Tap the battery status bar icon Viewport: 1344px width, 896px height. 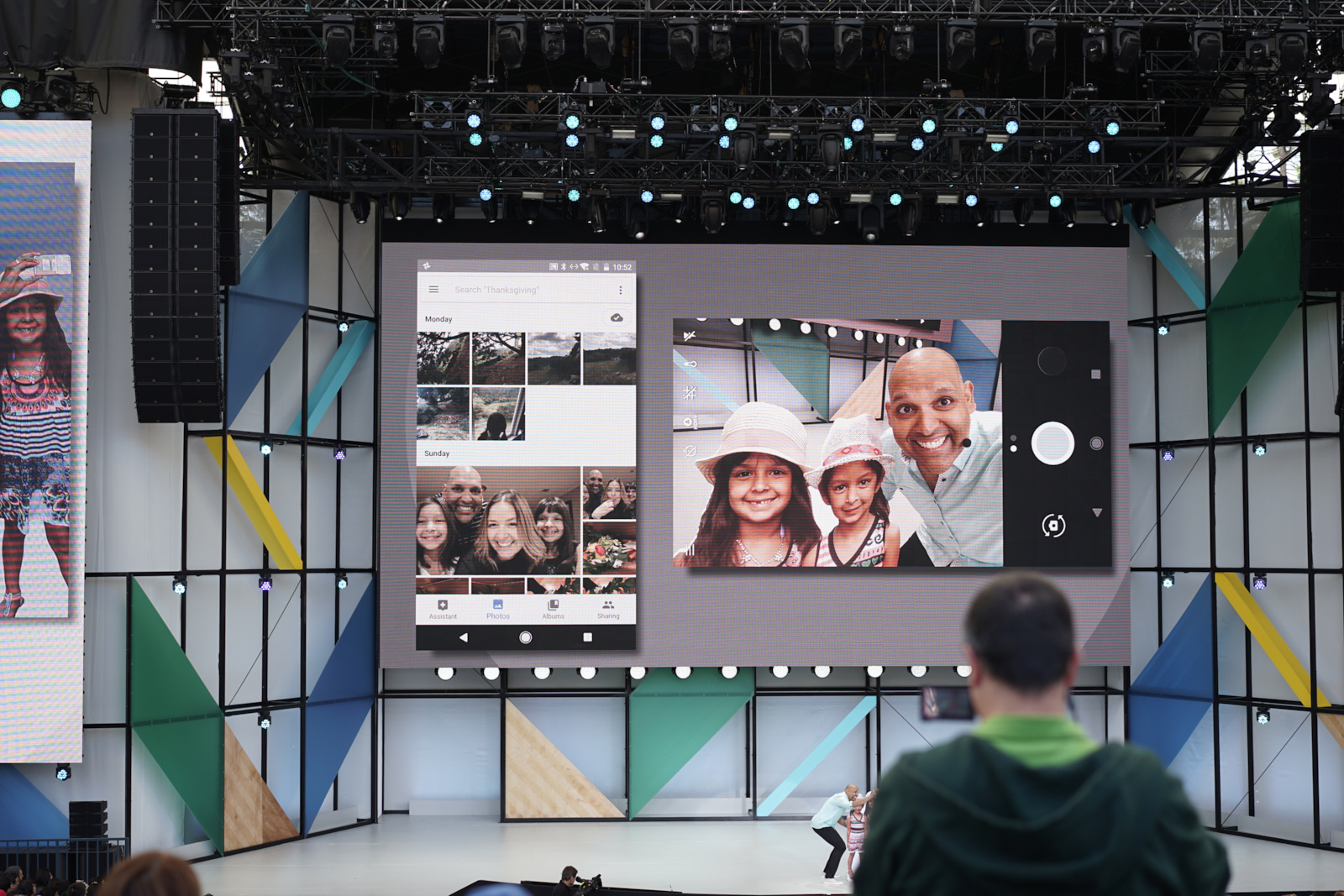[606, 267]
